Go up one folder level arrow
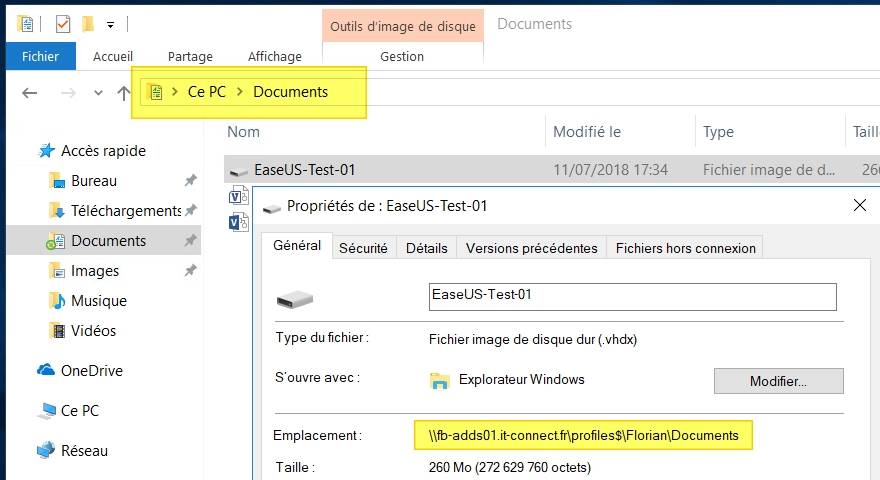 click(x=123, y=93)
